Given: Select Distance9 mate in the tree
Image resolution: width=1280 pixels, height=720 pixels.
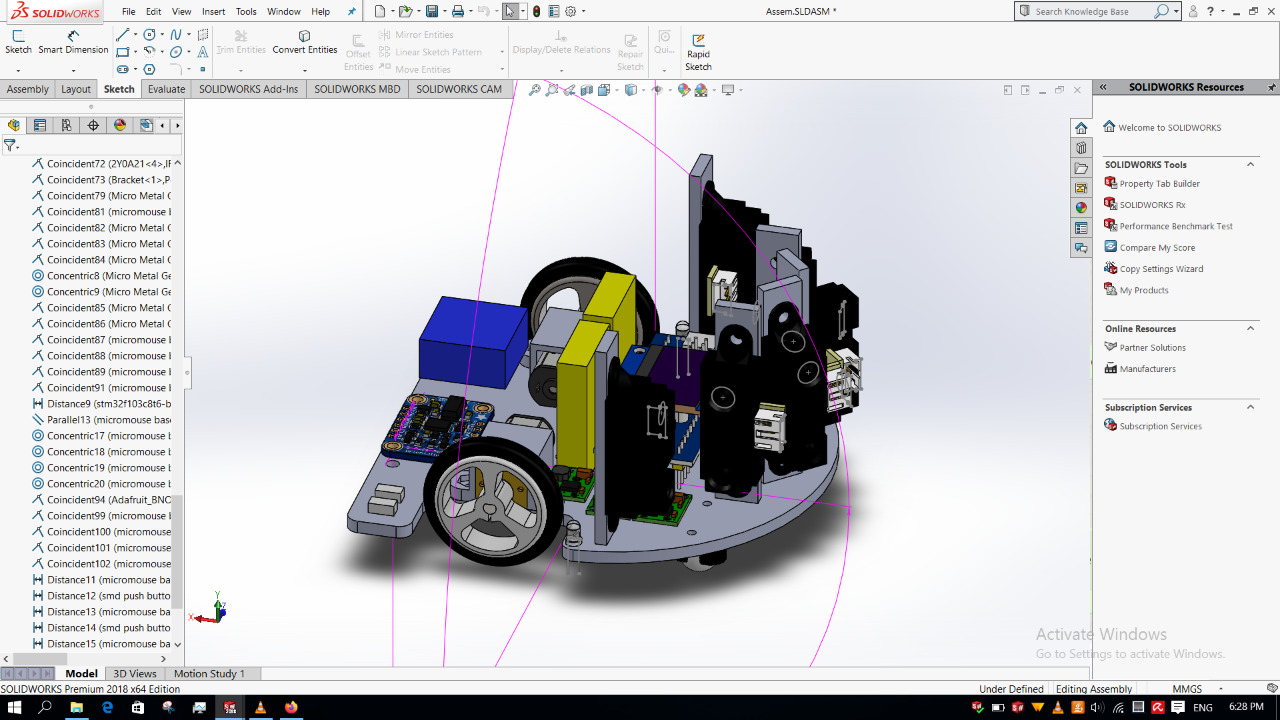Looking at the screenshot, I should click(100, 404).
